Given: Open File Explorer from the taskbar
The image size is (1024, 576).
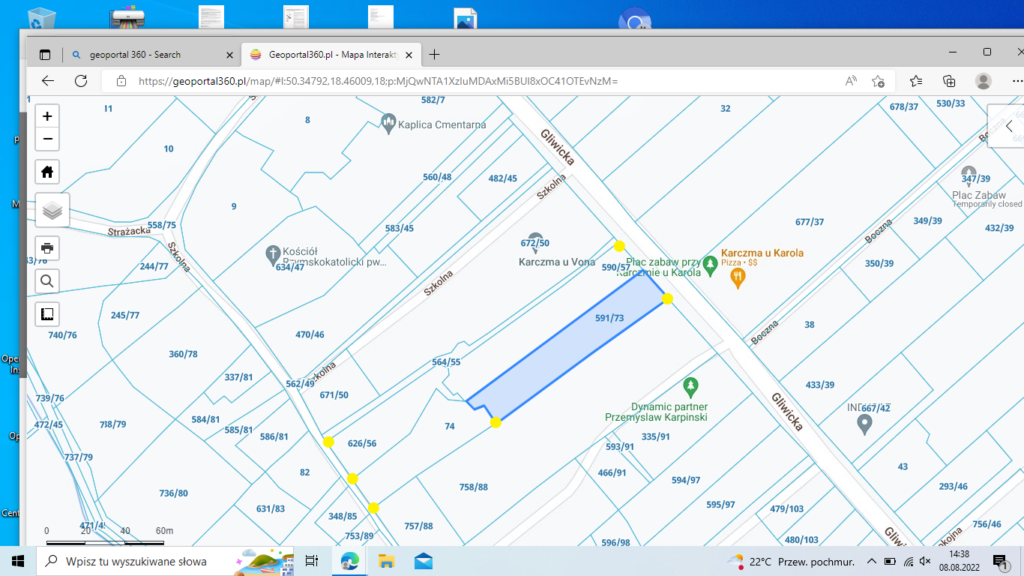Looking at the screenshot, I should (x=386, y=561).
